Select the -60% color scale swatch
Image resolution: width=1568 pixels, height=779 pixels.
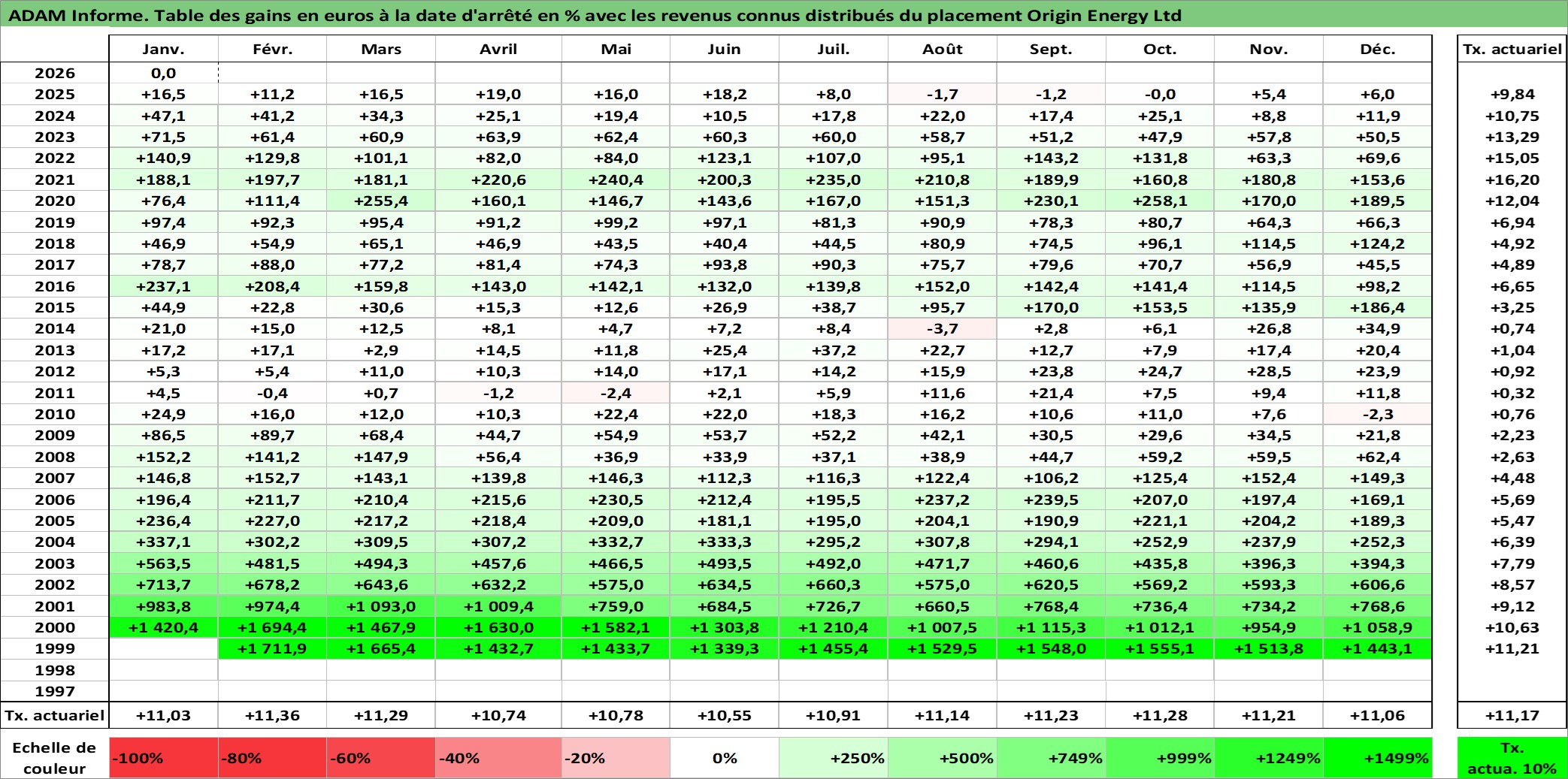[x=381, y=758]
